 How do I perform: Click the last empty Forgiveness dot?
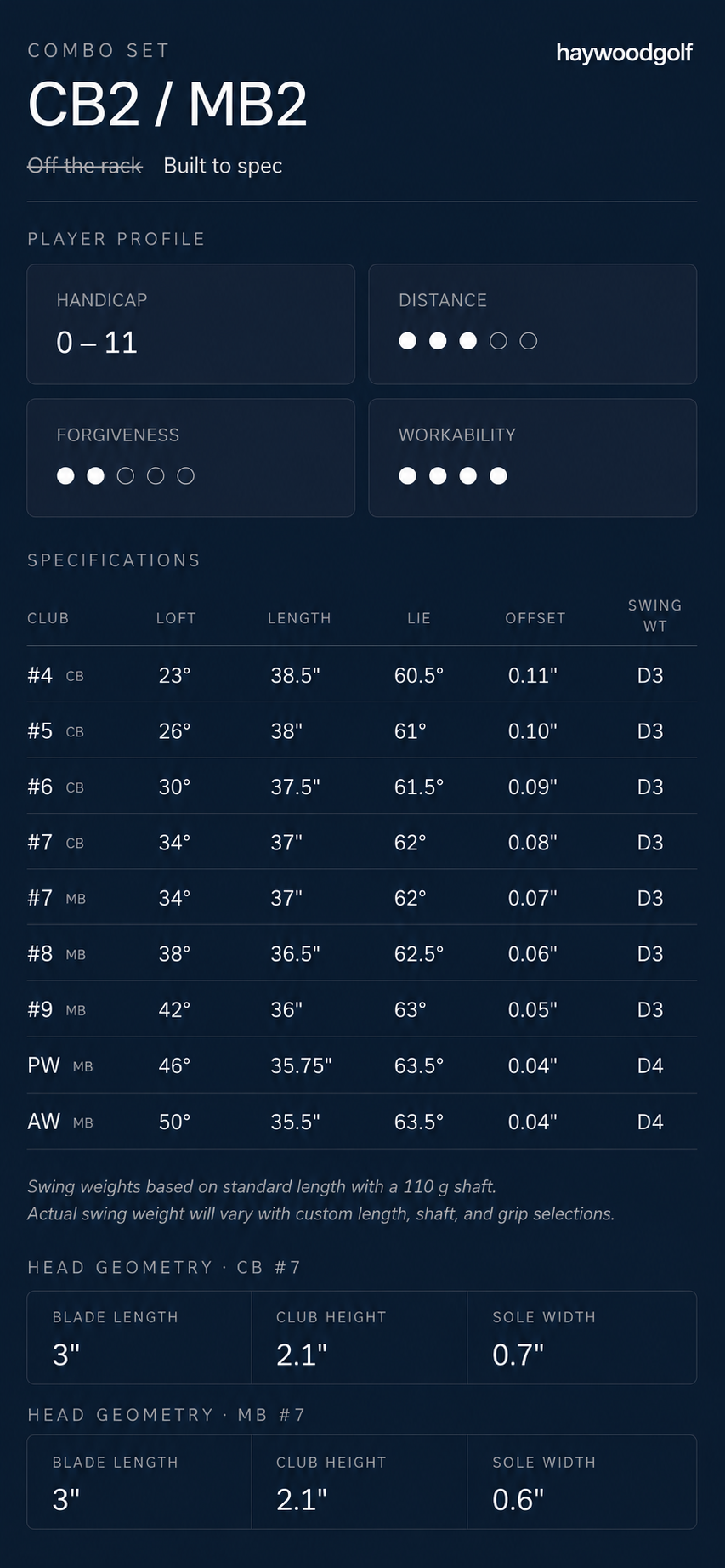pyautogui.click(x=185, y=475)
